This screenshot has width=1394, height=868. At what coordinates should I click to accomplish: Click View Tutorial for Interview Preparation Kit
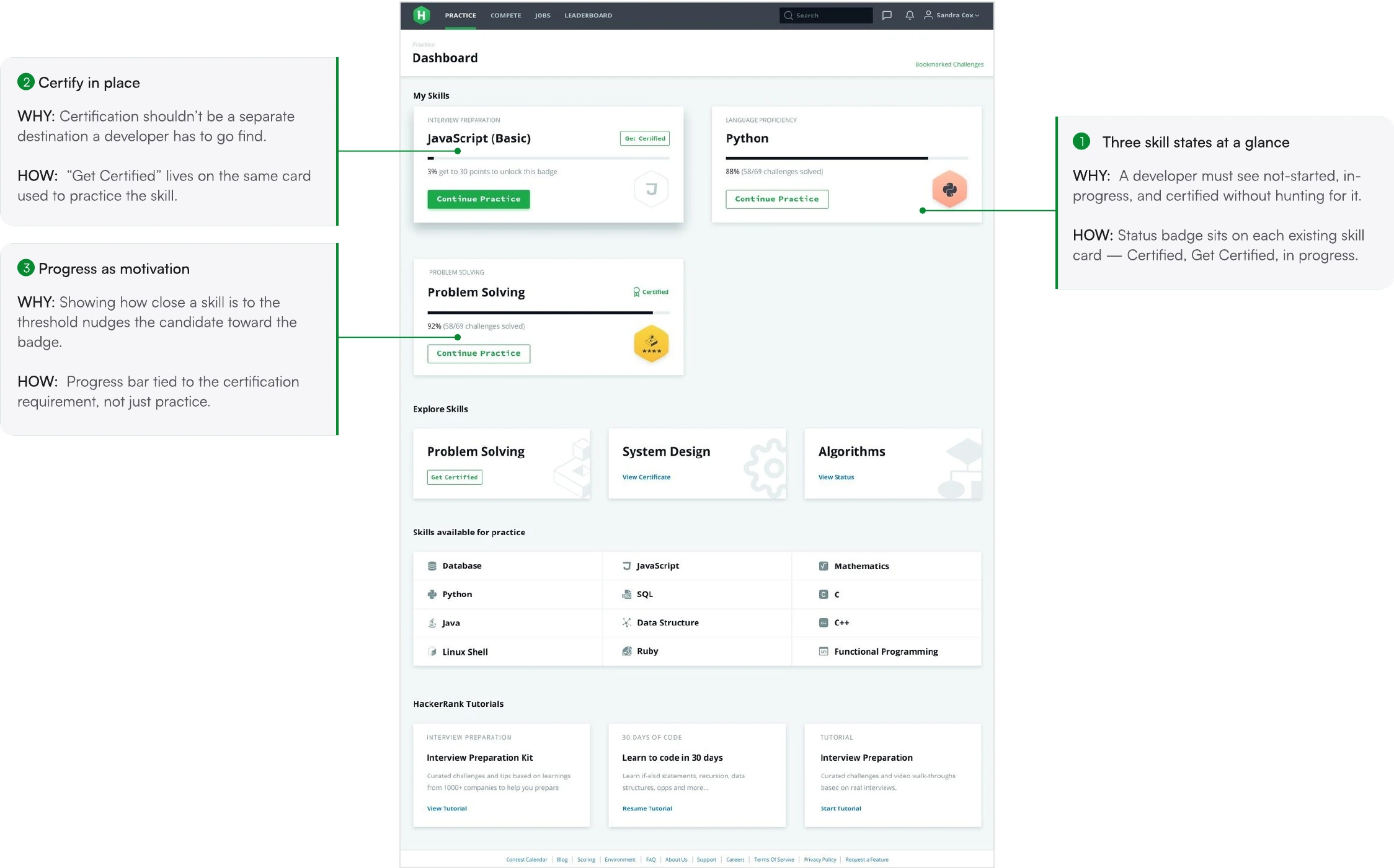point(446,808)
